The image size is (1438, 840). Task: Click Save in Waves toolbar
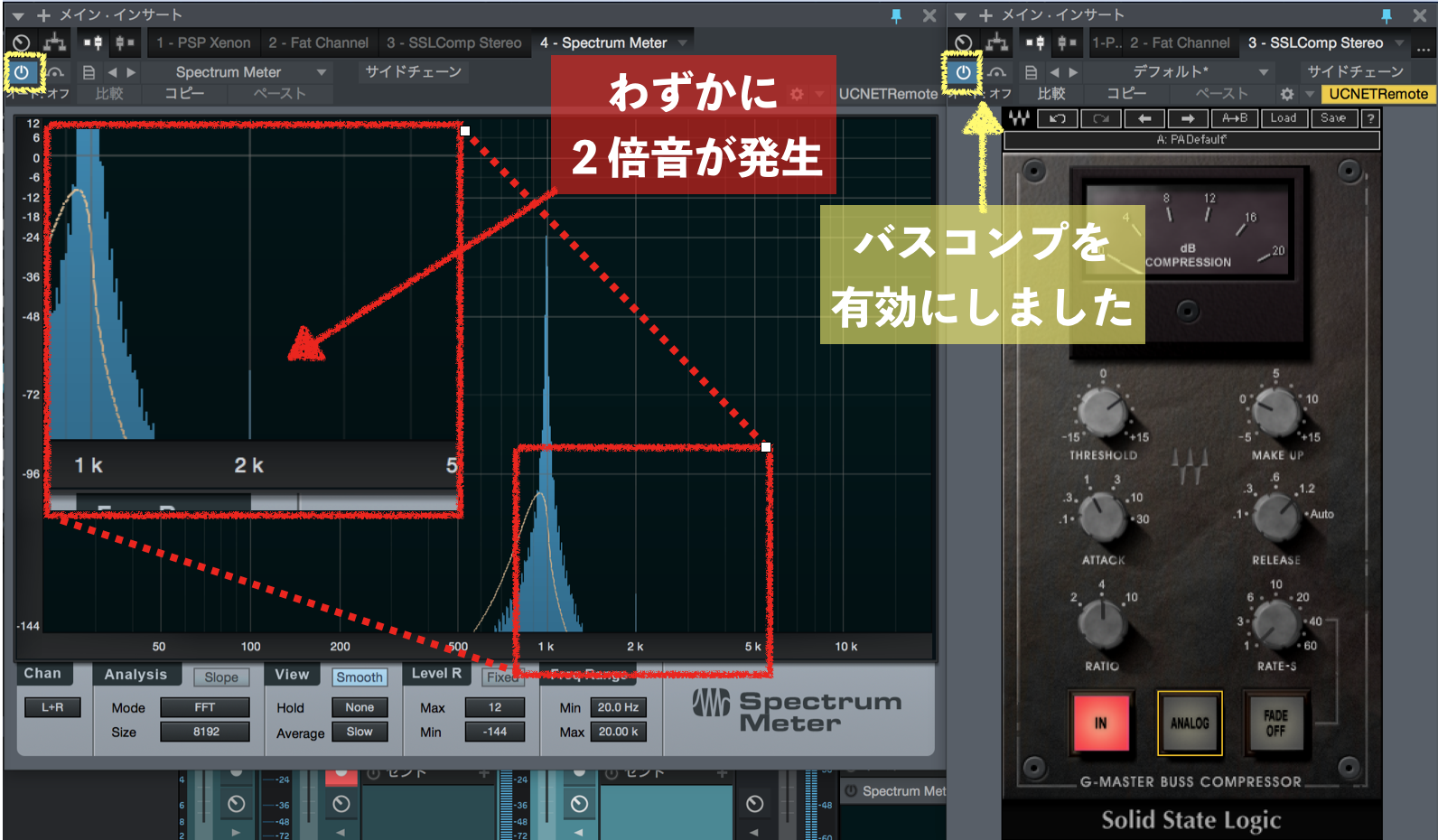(1333, 118)
